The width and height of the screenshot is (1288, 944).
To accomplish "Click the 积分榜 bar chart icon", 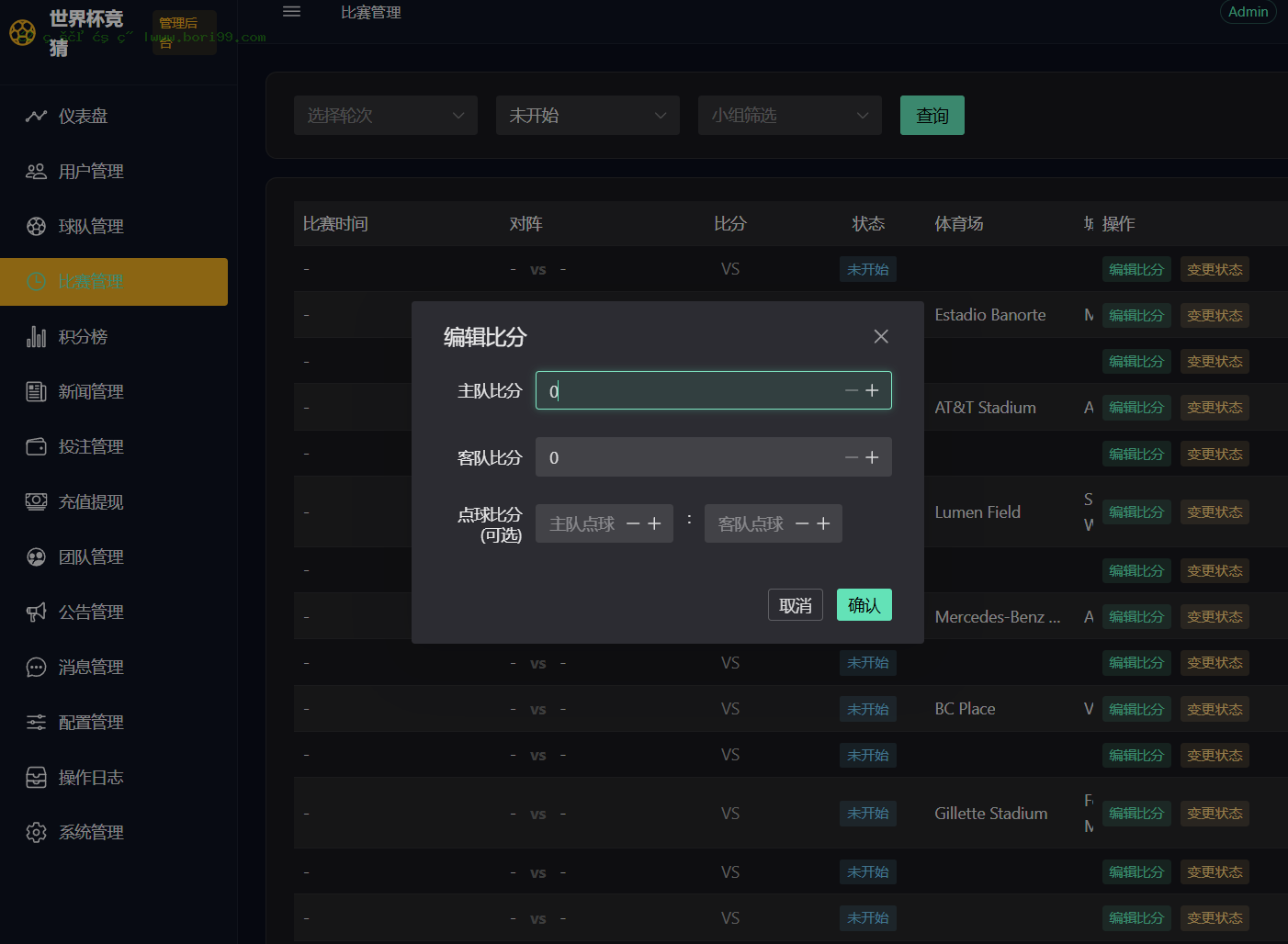I will pyautogui.click(x=36, y=337).
